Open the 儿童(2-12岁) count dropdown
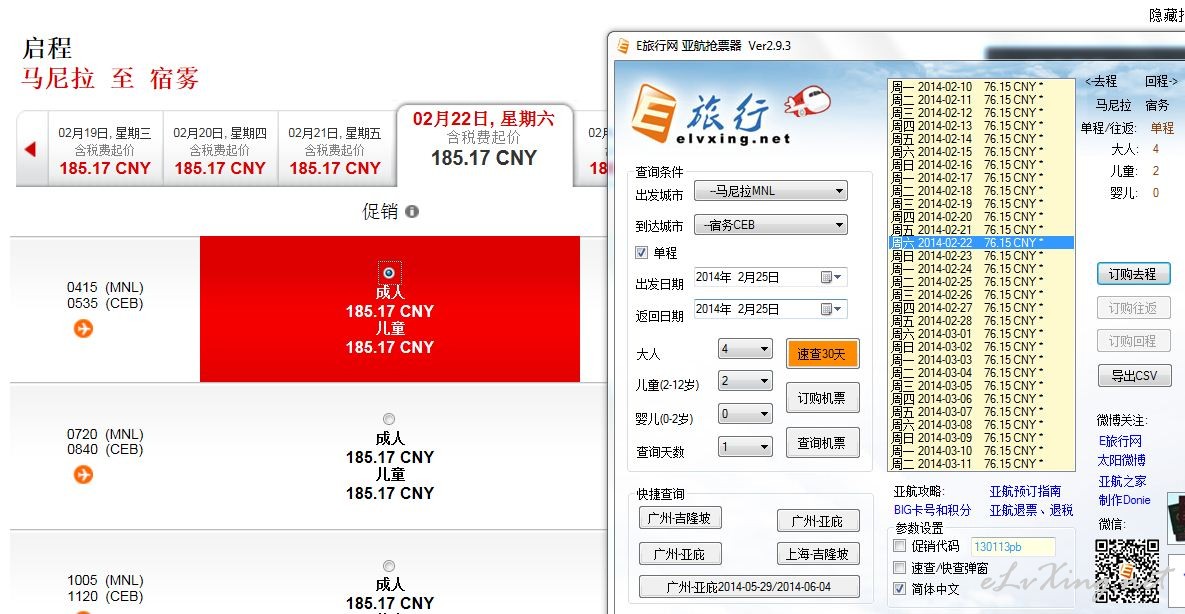The image size is (1185, 614). tap(745, 380)
